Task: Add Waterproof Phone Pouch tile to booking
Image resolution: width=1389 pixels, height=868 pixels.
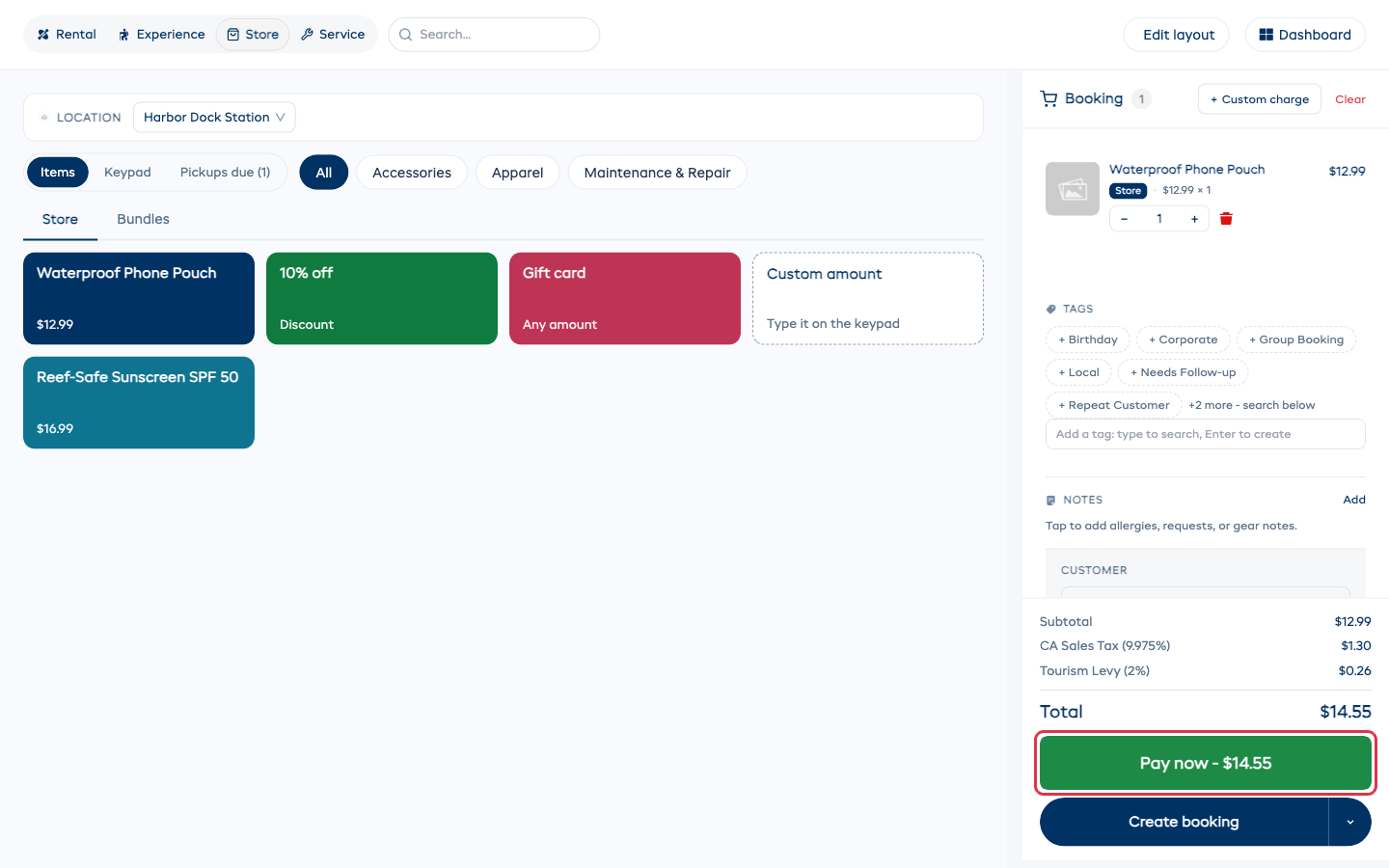Action: pos(139,299)
